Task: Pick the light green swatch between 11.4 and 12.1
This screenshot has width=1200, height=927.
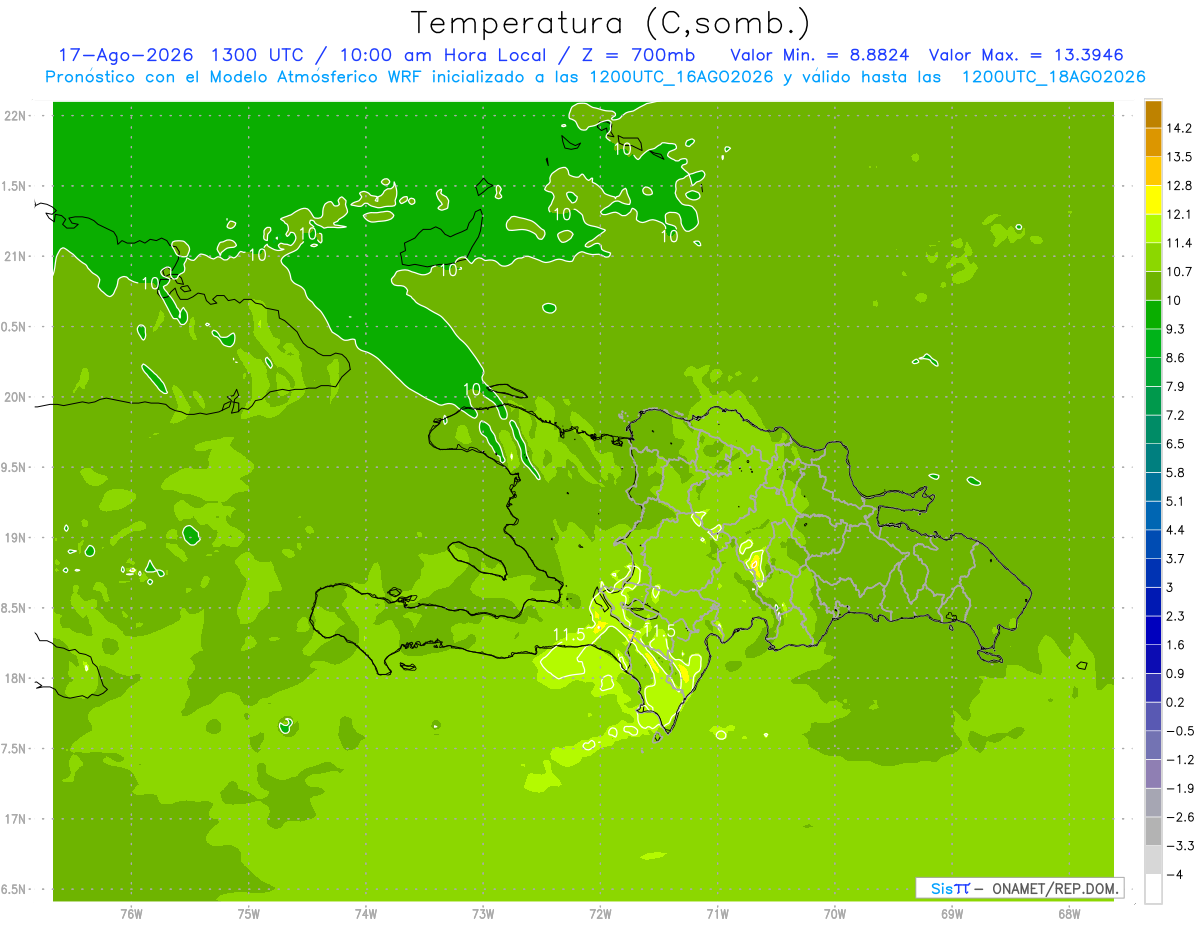Action: point(1153,229)
